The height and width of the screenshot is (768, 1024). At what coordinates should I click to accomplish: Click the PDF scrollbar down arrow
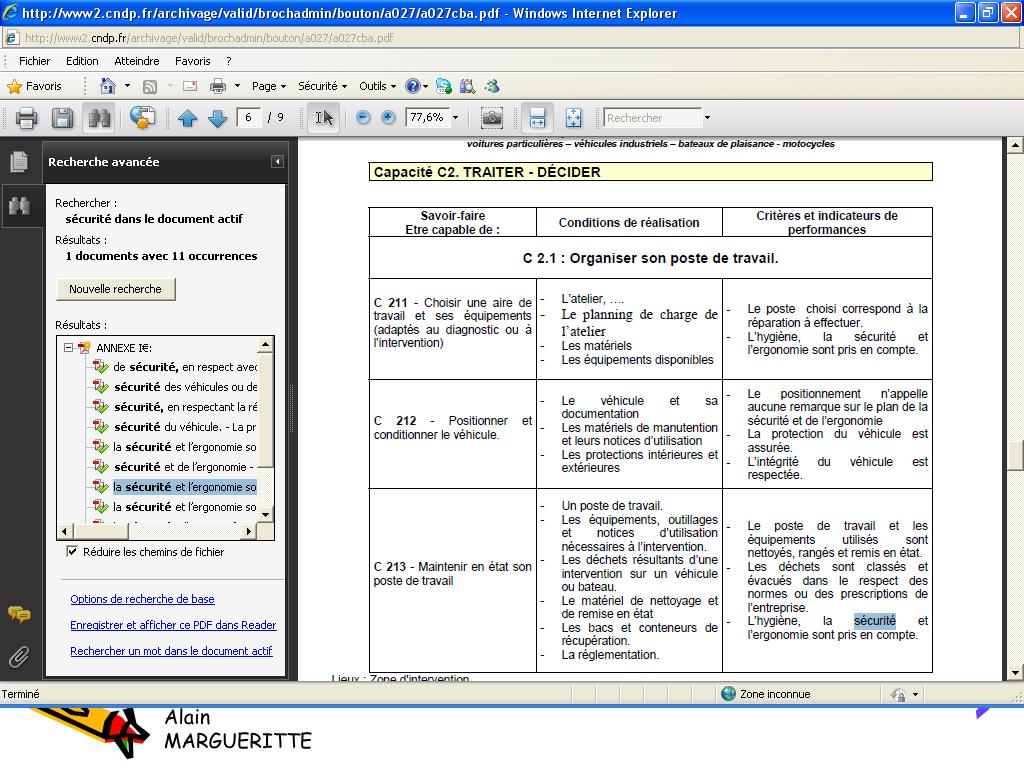[1015, 673]
